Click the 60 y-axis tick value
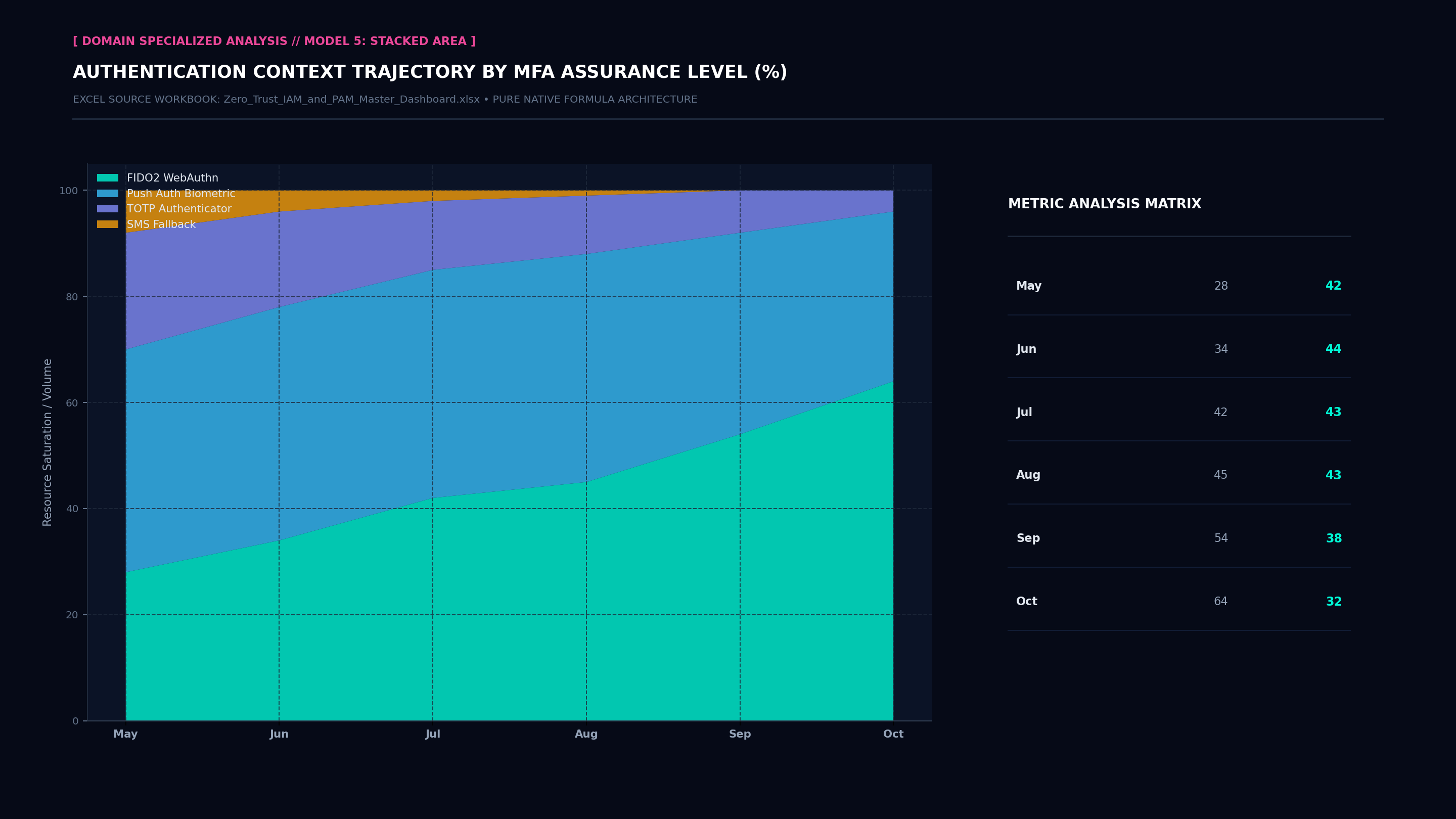The width and height of the screenshot is (1456, 819). (72, 403)
